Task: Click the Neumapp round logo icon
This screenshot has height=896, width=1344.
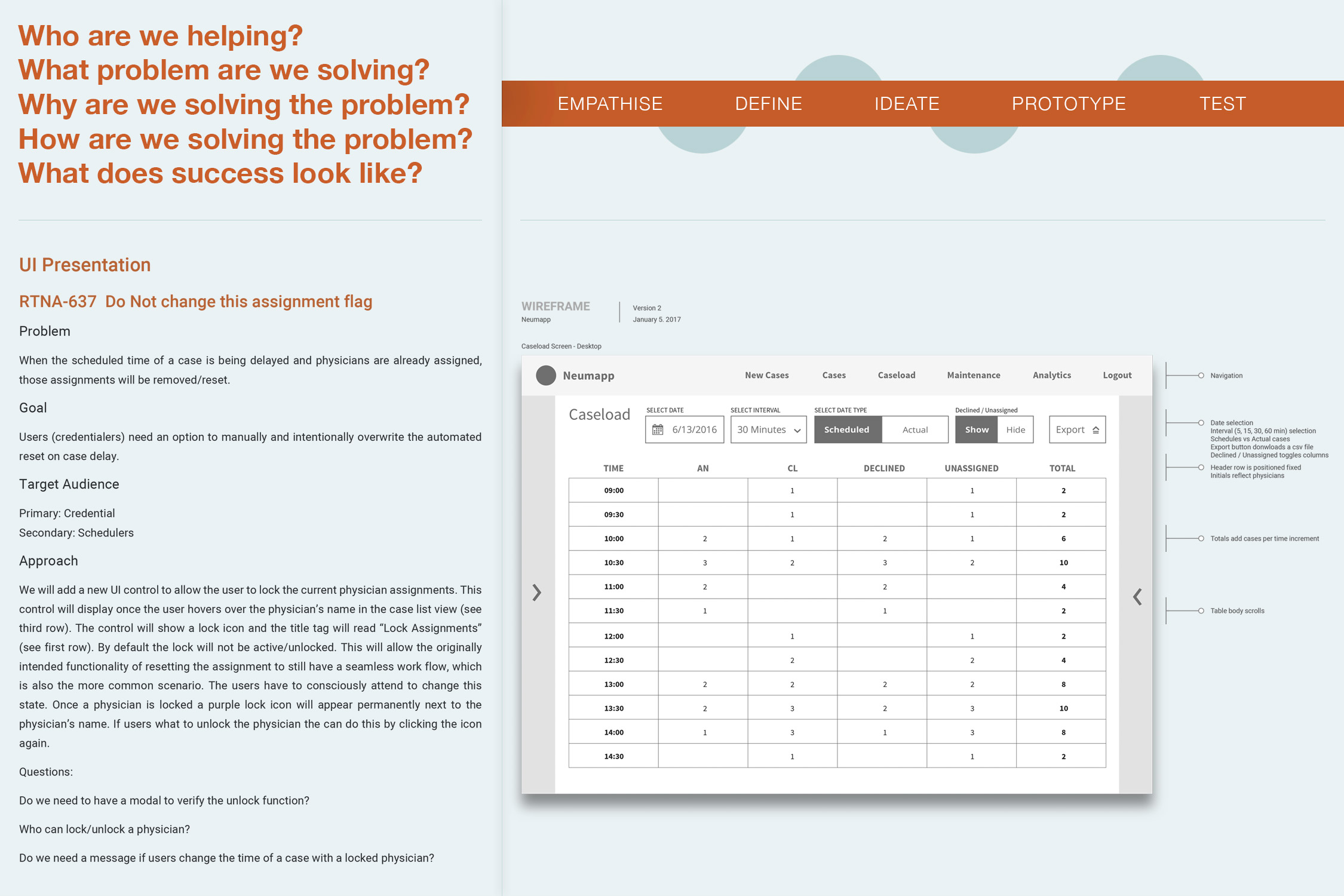Action: [545, 375]
